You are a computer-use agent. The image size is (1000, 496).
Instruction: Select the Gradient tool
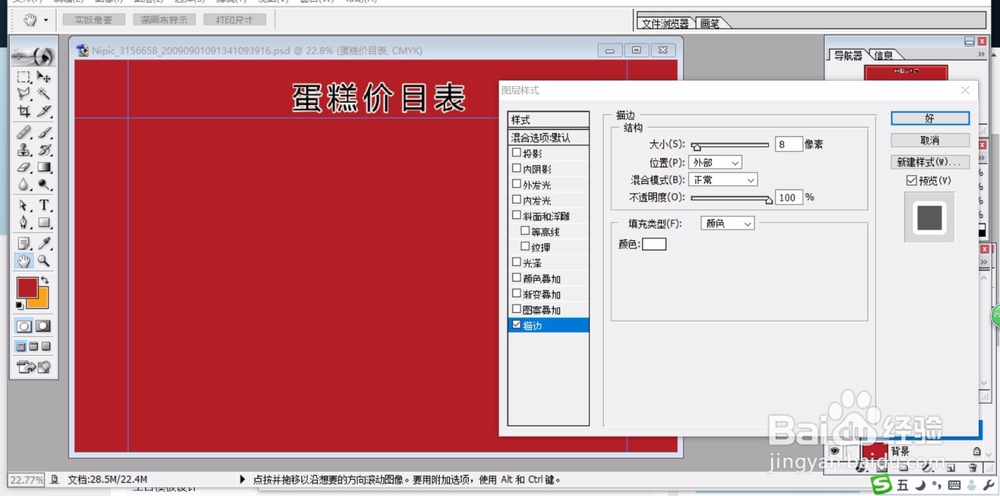(x=43, y=167)
